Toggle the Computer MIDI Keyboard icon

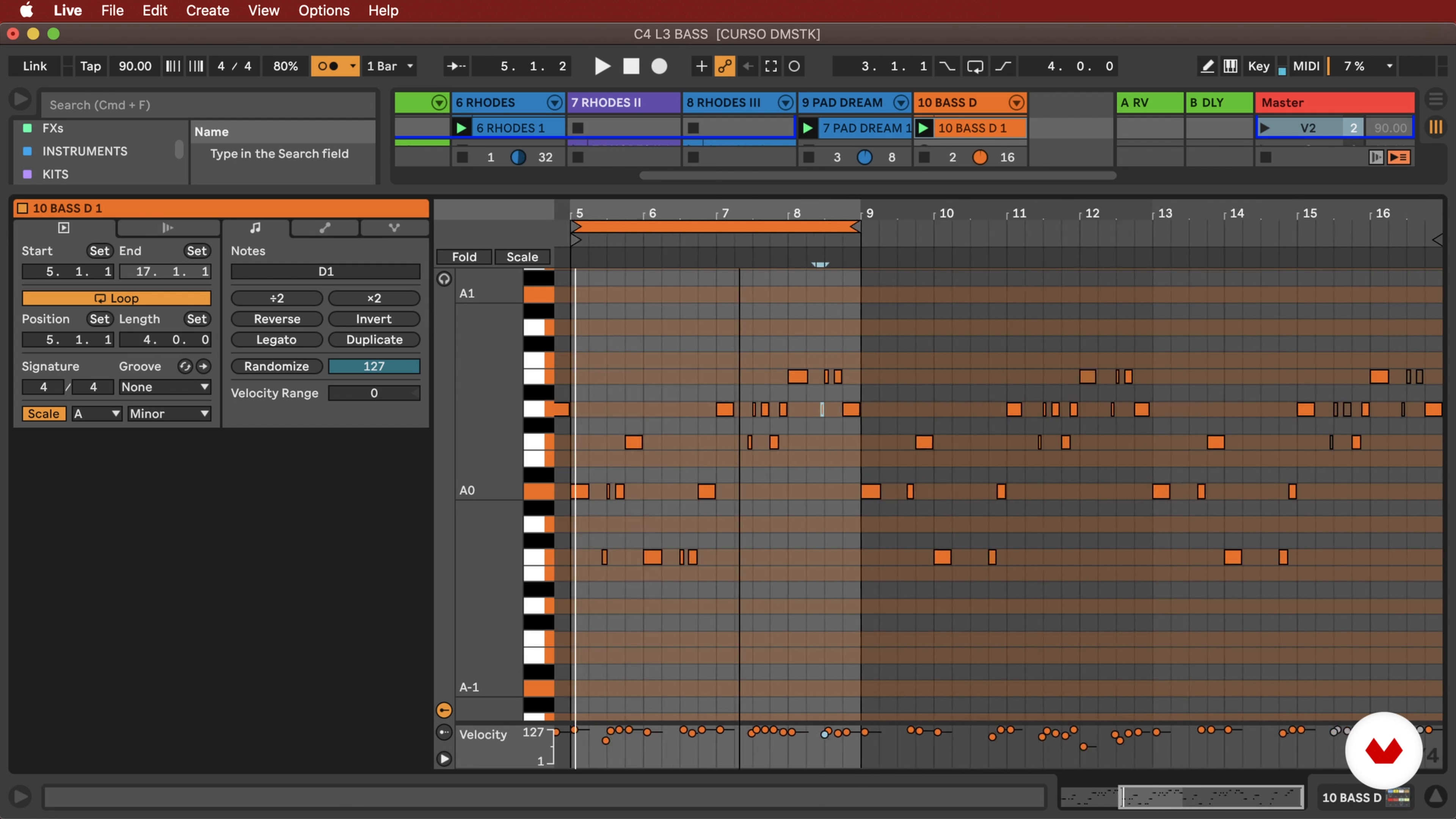(1230, 66)
